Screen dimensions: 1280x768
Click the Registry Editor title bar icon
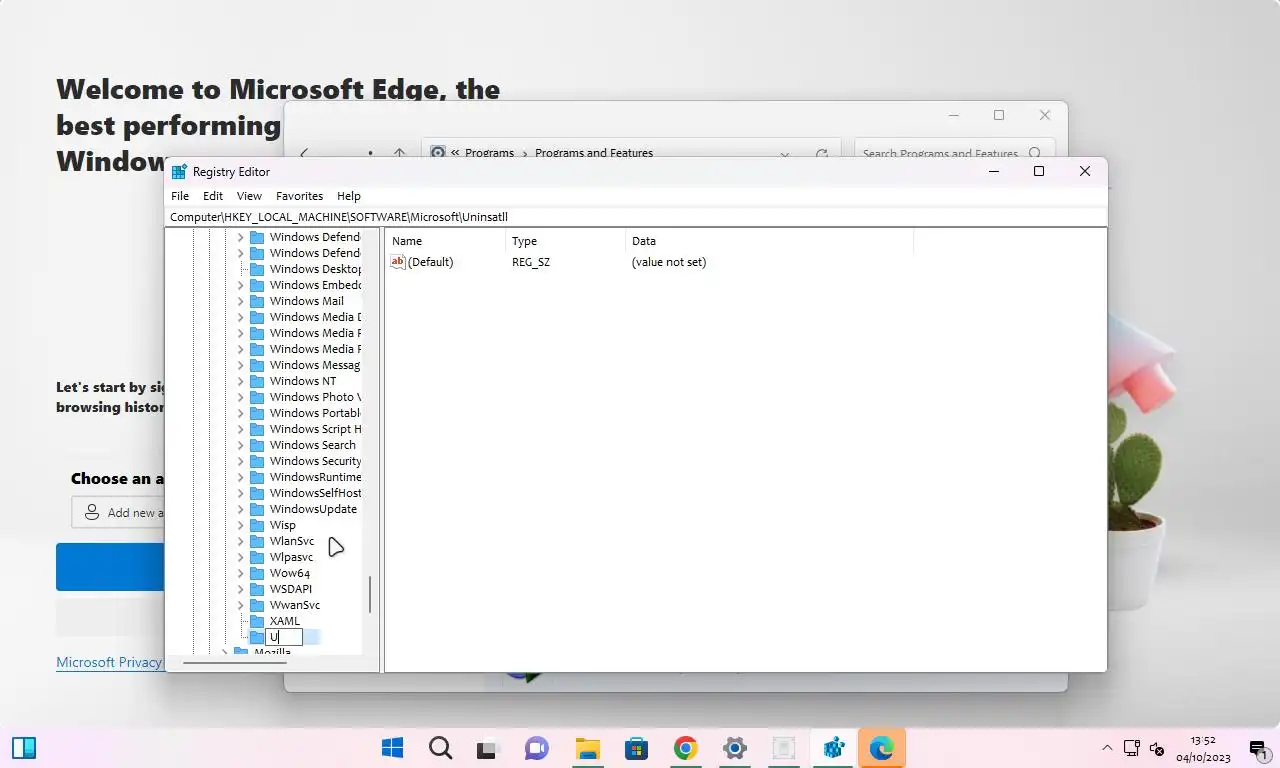[x=180, y=172]
